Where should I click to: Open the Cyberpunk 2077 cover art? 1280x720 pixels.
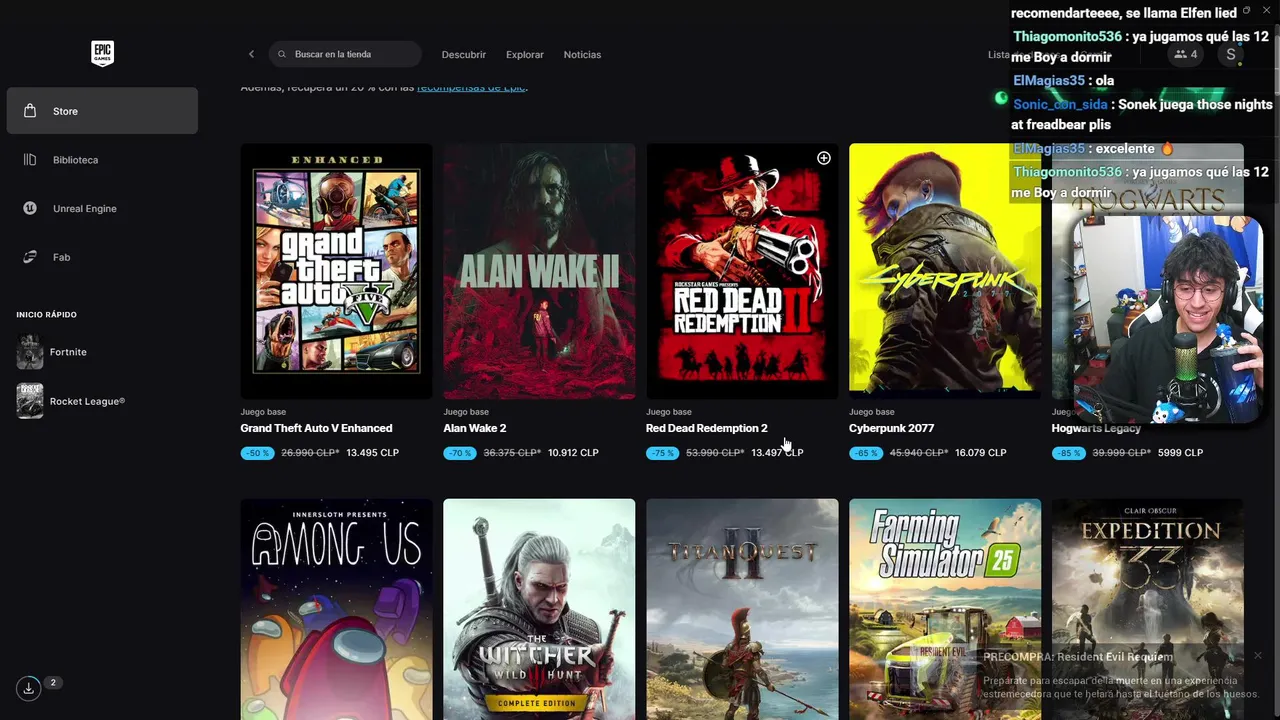[x=945, y=271]
